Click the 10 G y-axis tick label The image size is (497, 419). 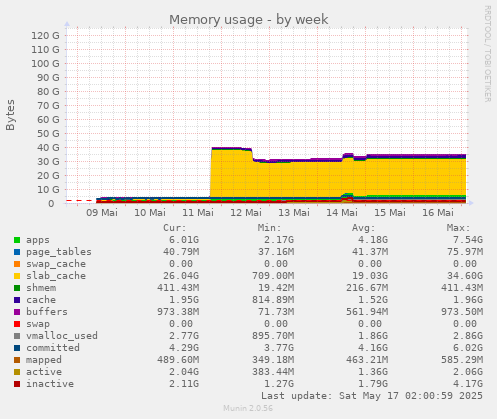[x=48, y=189]
